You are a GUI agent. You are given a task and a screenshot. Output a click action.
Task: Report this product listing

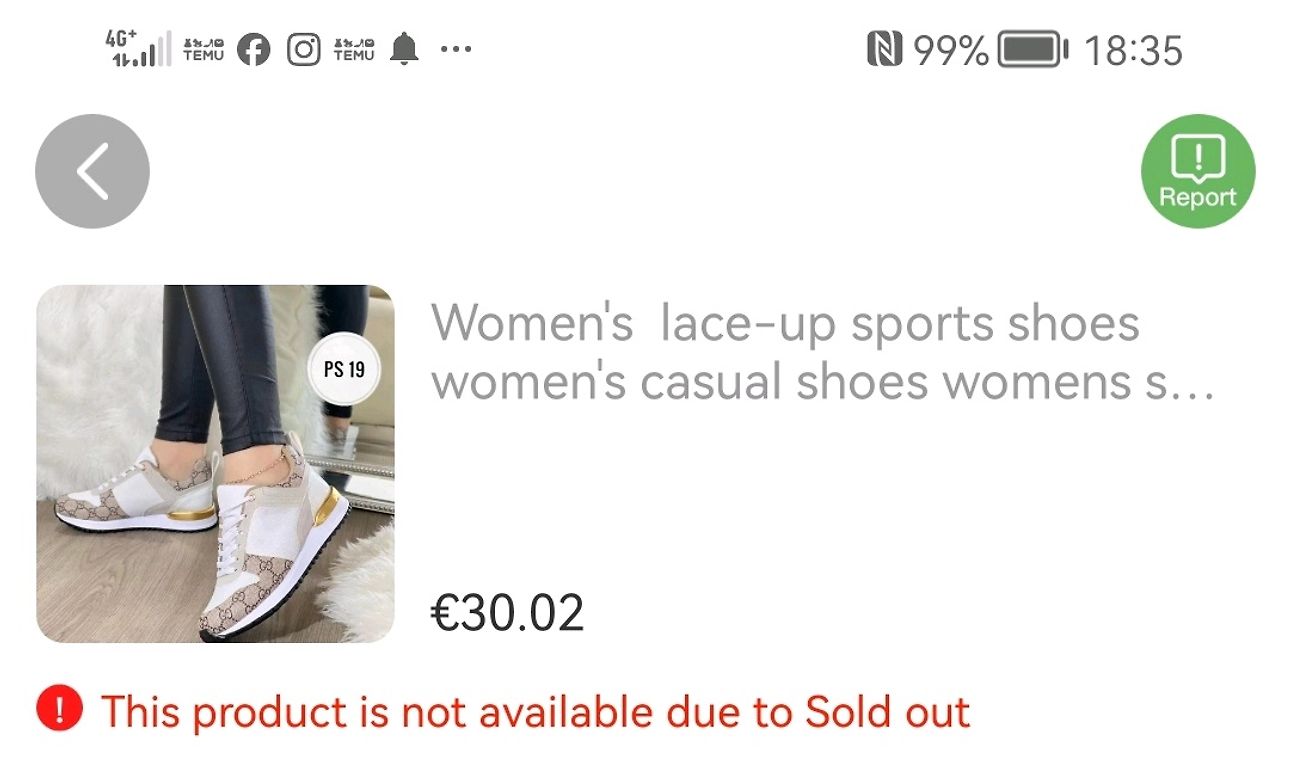coord(1197,171)
